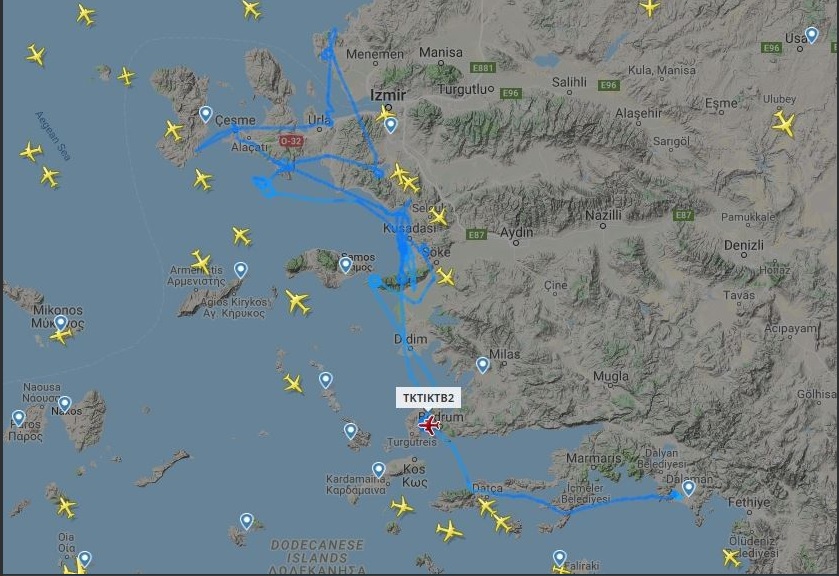Open the Paros airport pin
Viewport: 839px width, 576px height.
point(19,418)
